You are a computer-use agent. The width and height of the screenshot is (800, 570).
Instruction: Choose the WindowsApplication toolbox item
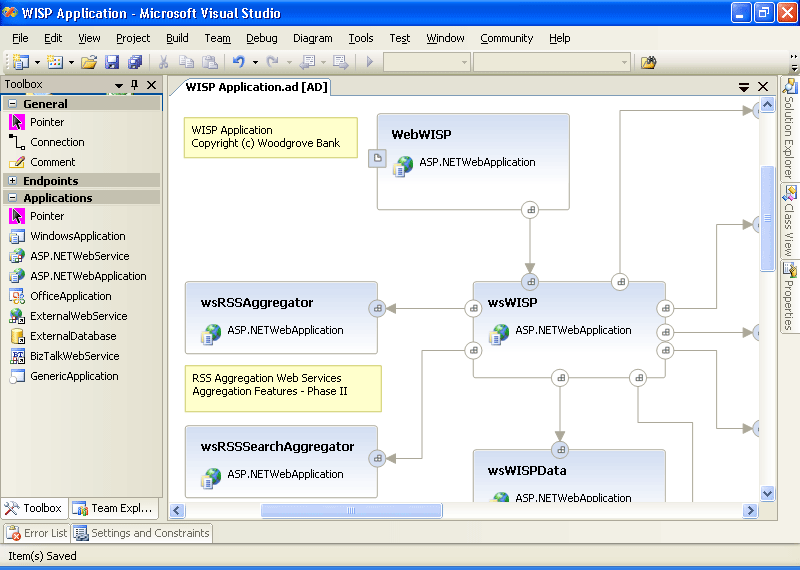tap(77, 236)
